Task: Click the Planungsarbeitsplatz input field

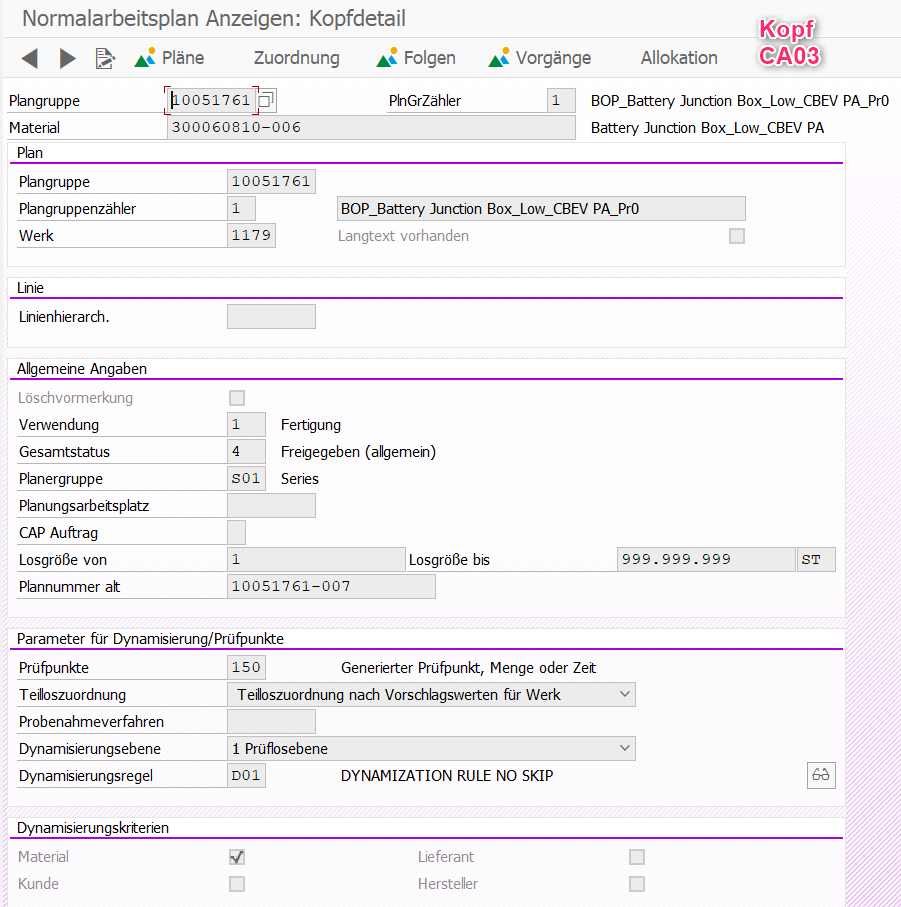Action: pos(271,506)
